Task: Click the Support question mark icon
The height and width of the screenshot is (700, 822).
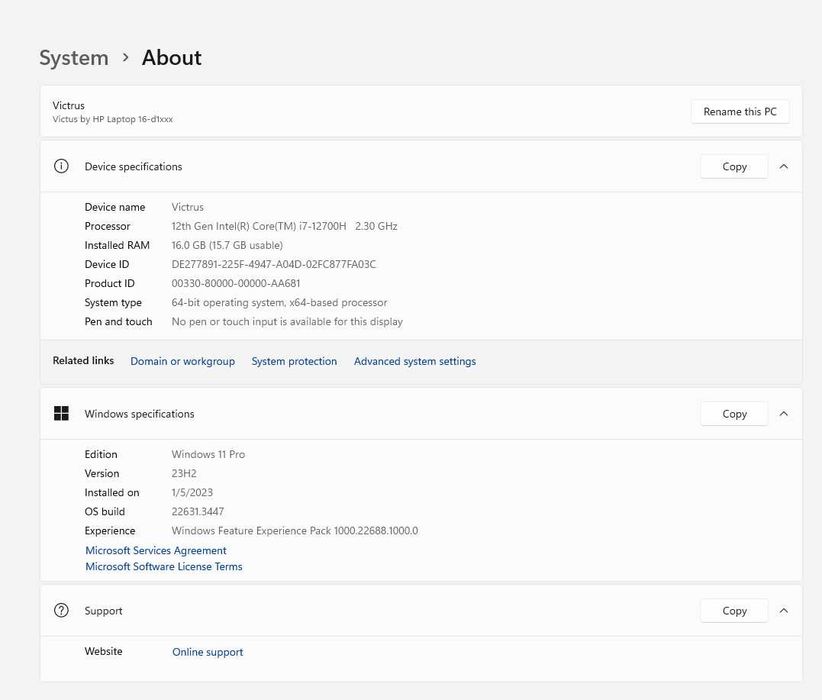Action: click(x=61, y=610)
